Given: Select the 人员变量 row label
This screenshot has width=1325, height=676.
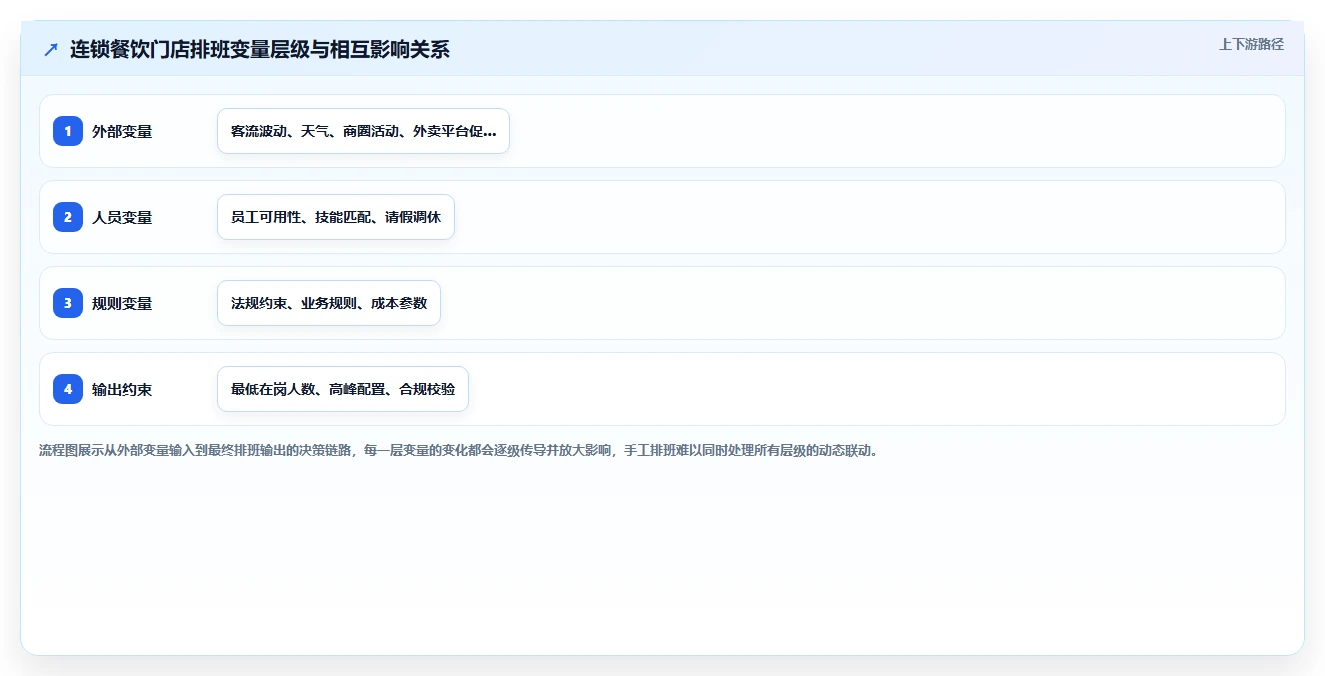Looking at the screenshot, I should [122, 217].
